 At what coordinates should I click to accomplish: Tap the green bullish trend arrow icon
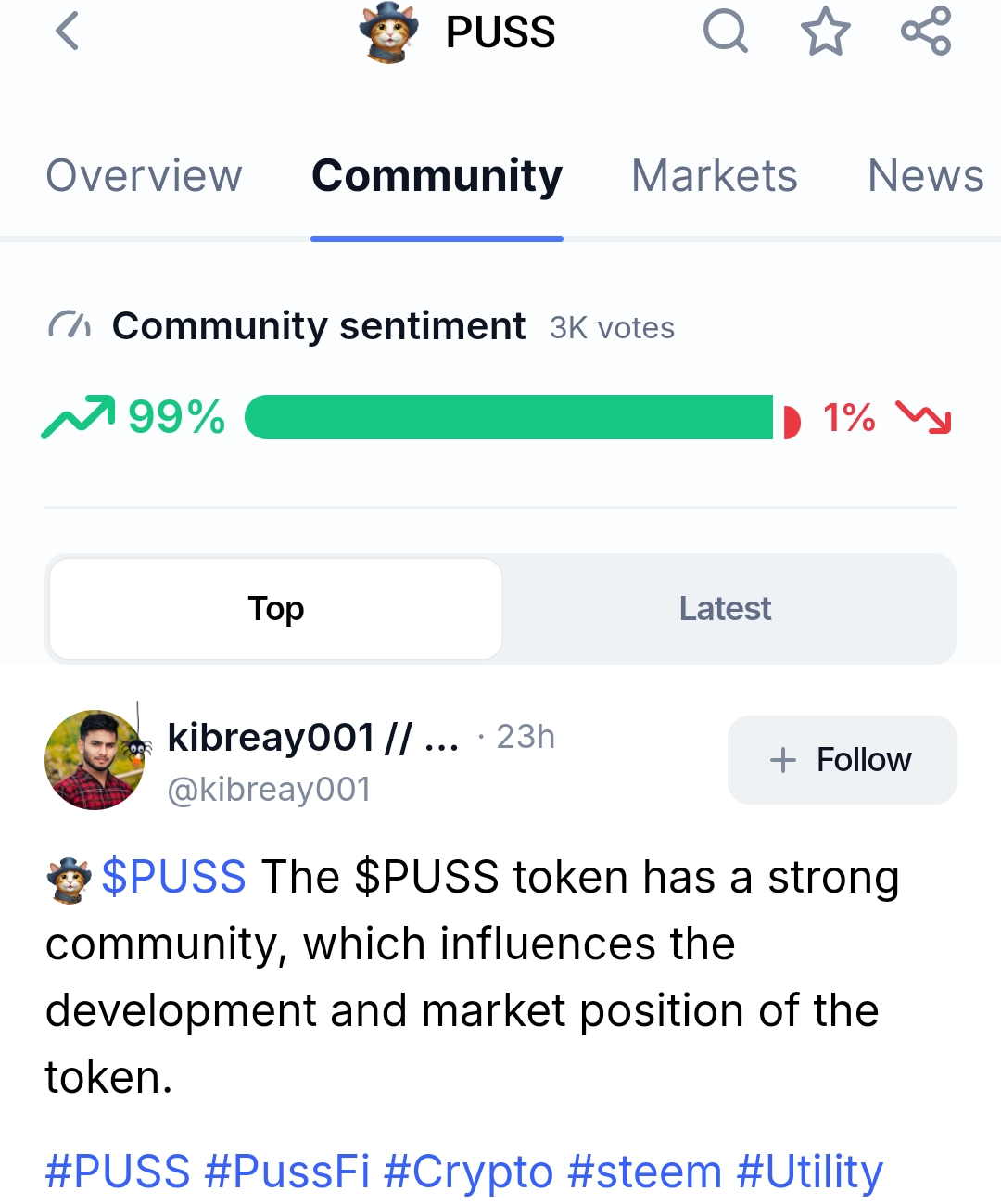(78, 417)
